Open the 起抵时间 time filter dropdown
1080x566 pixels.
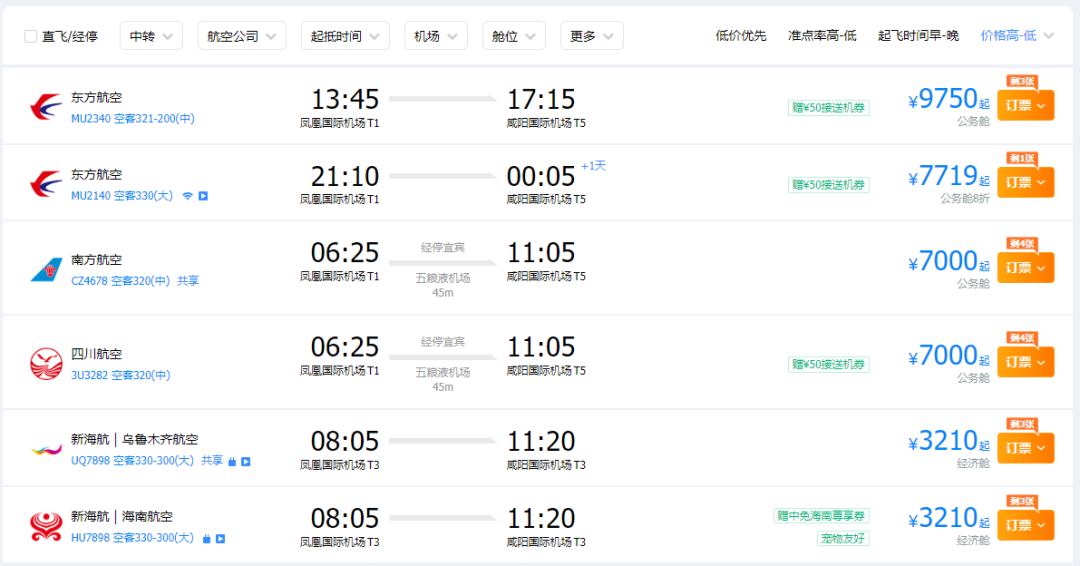[345, 36]
